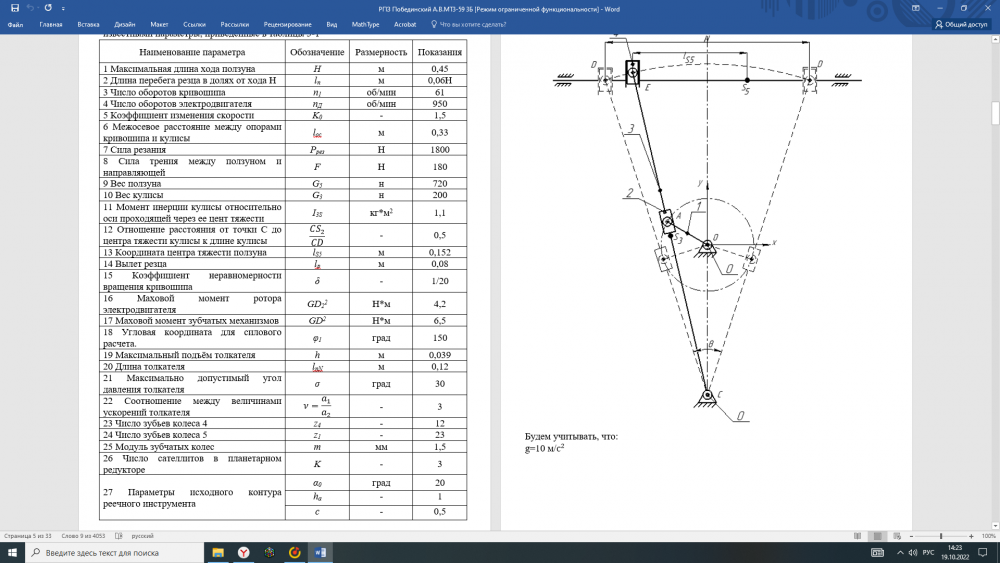Click the table header 'Показания'
This screenshot has width=1000, height=563.
coord(439,52)
